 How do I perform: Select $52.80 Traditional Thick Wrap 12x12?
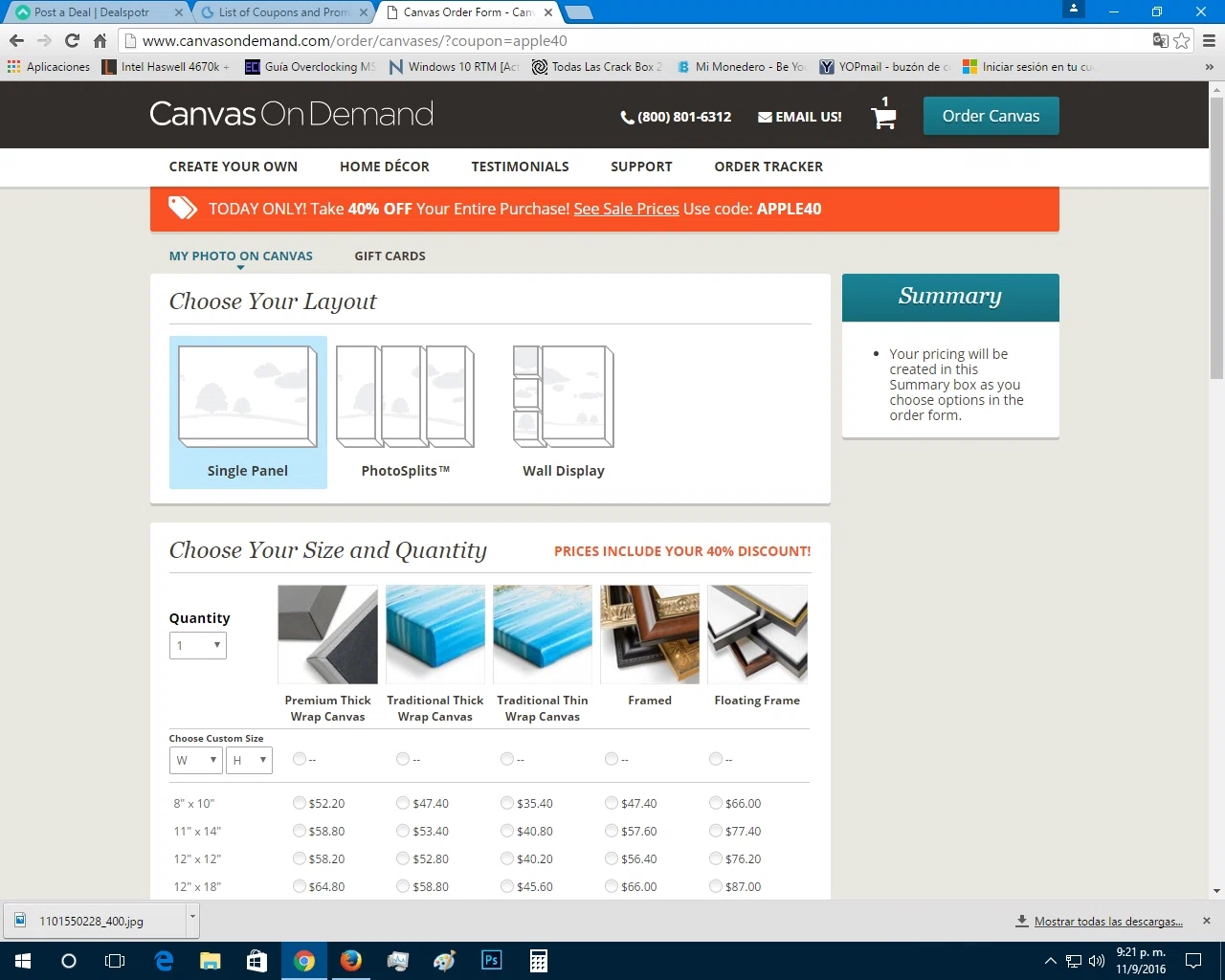[x=403, y=859]
